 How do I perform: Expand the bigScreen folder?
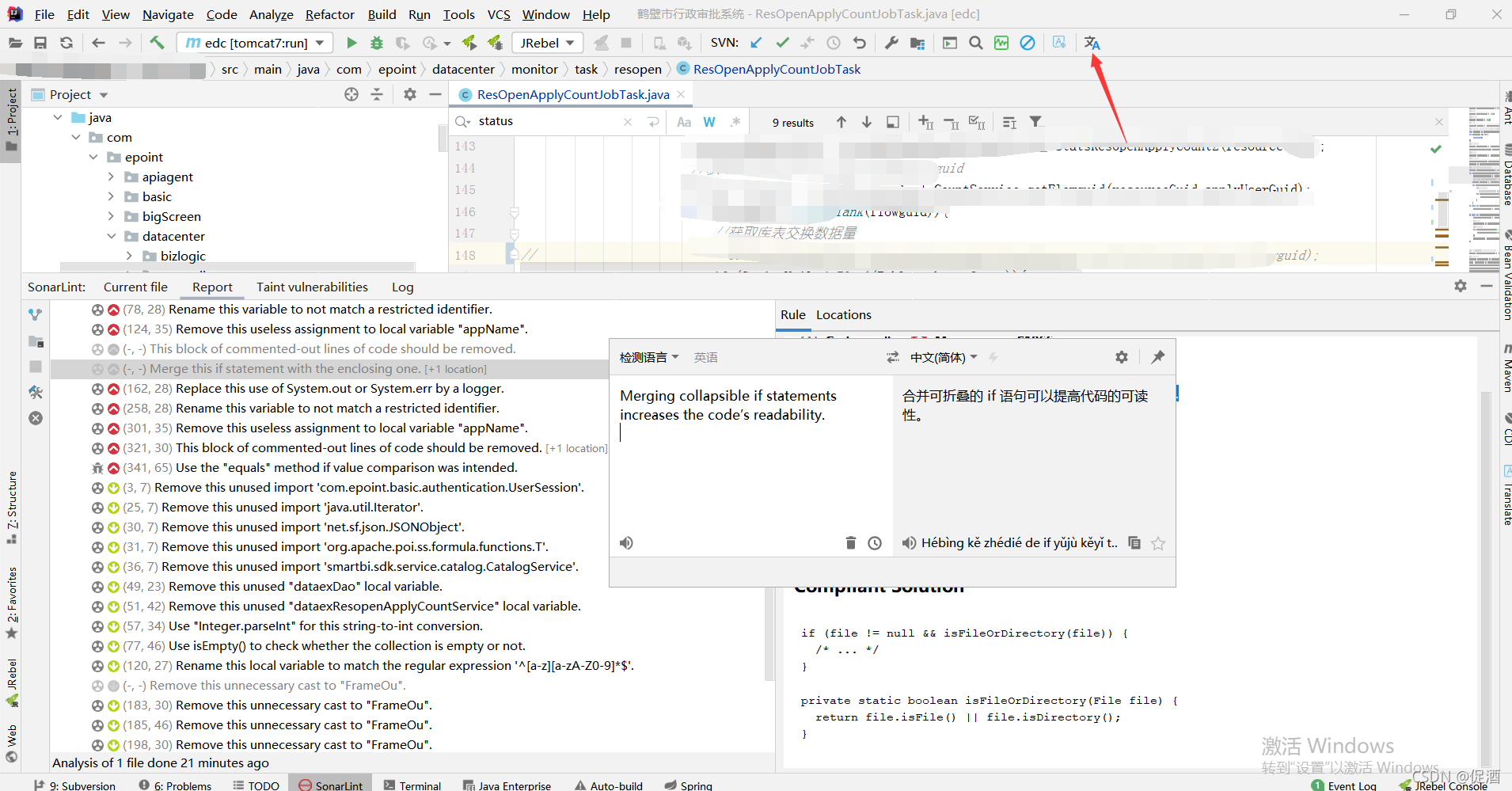[111, 216]
